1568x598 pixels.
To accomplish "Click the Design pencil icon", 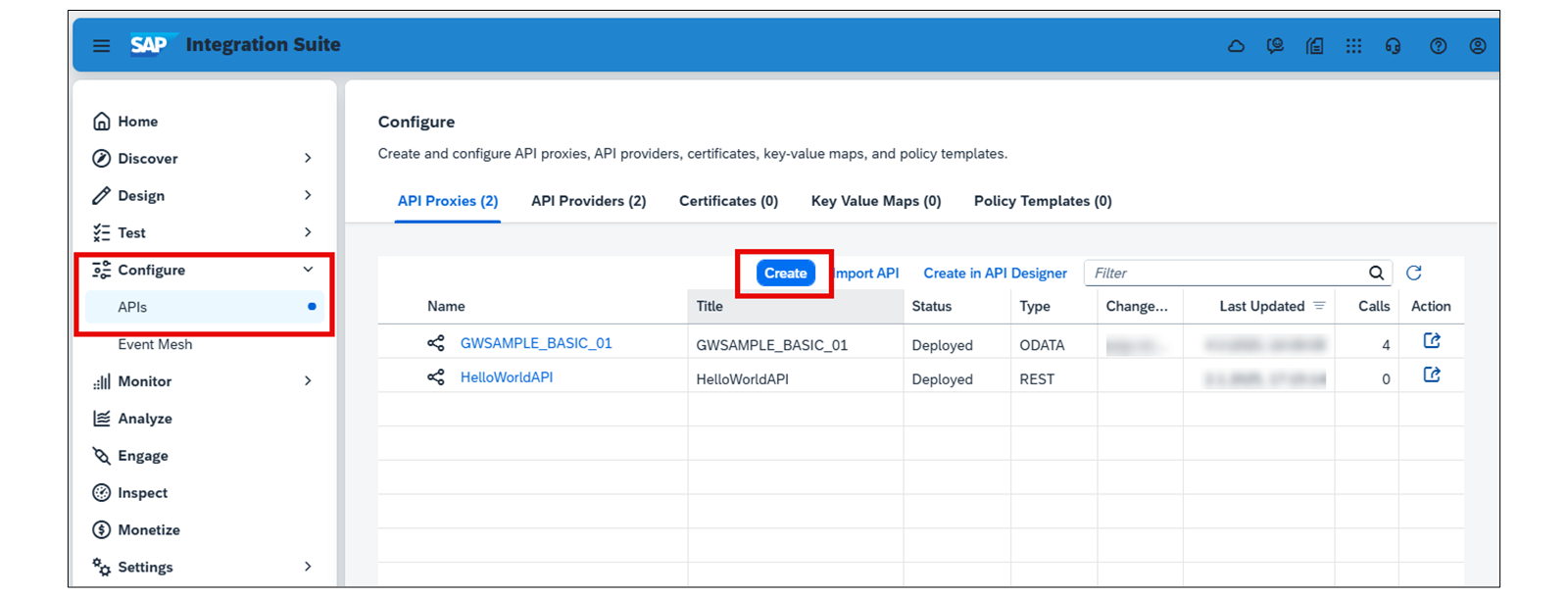I will 101,196.
